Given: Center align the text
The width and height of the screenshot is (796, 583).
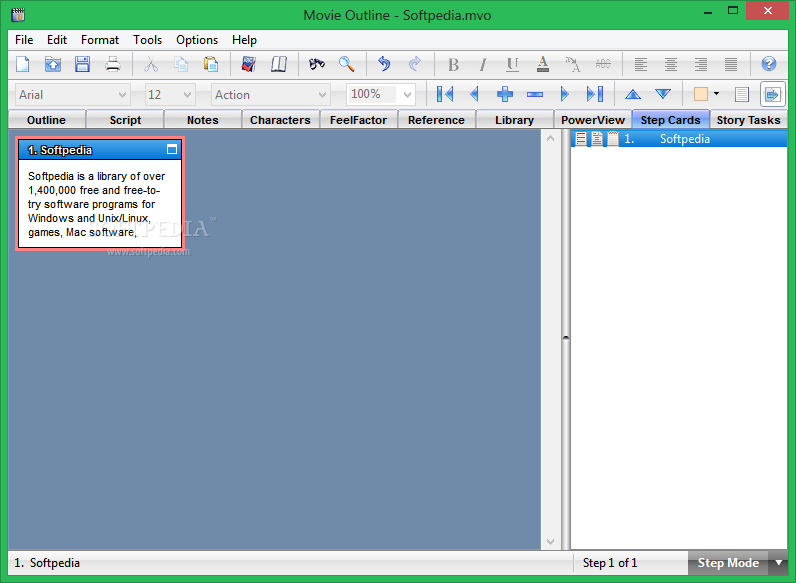Looking at the screenshot, I should [x=671, y=64].
